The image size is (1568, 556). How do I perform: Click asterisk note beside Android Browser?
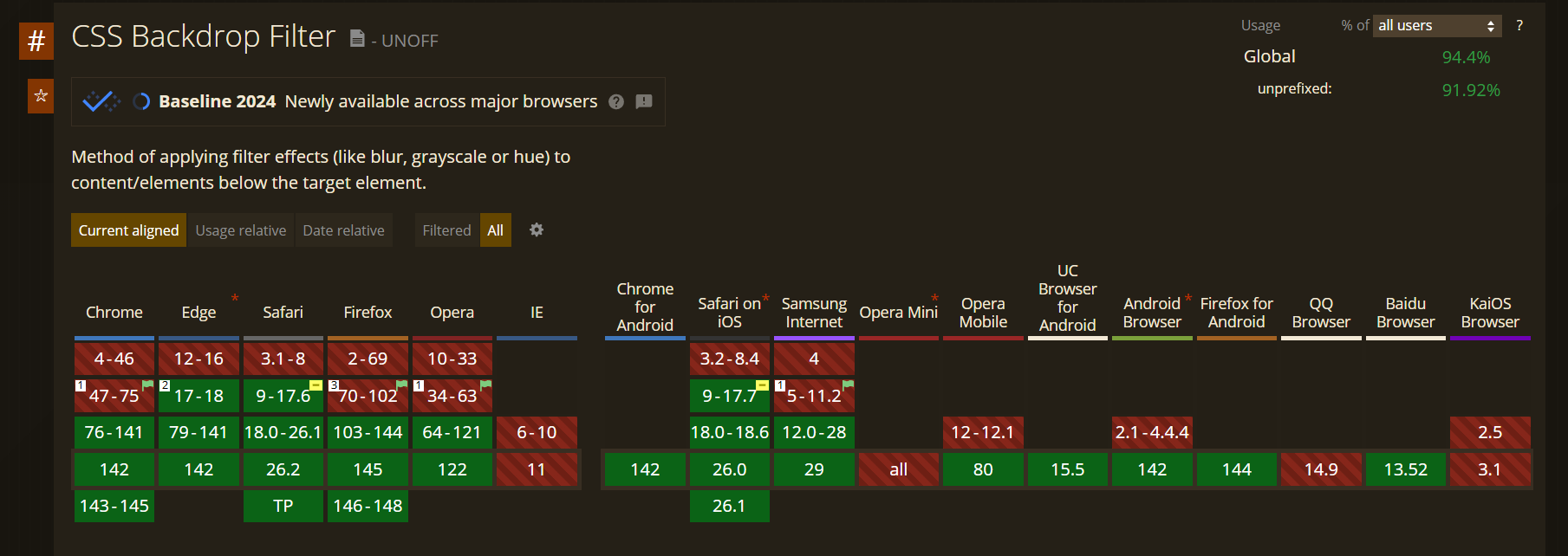(1188, 298)
